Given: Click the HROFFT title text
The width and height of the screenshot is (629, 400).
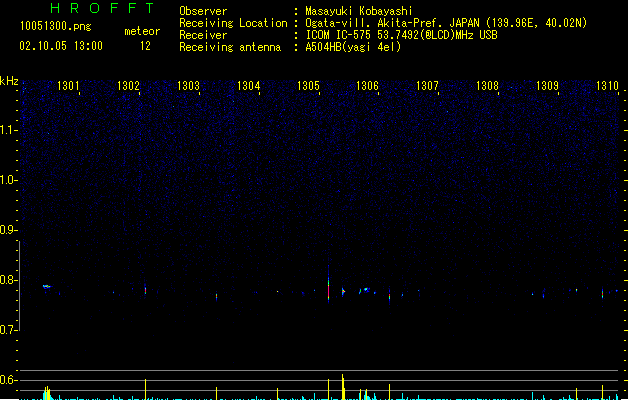Looking at the screenshot, I should (102, 8).
